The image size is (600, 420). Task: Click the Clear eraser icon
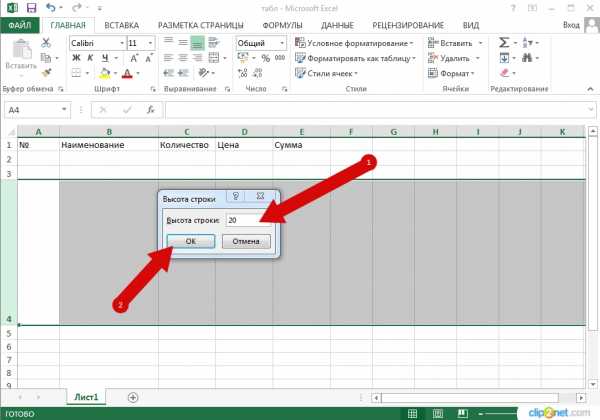(x=505, y=73)
